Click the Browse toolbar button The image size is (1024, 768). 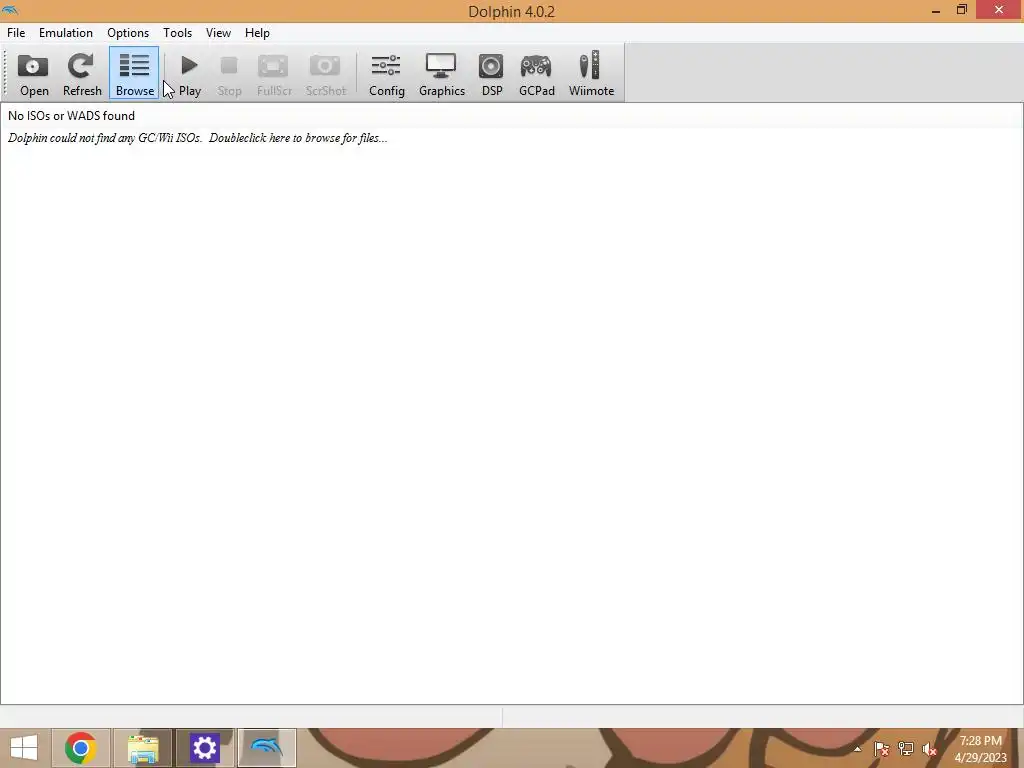[x=135, y=73]
